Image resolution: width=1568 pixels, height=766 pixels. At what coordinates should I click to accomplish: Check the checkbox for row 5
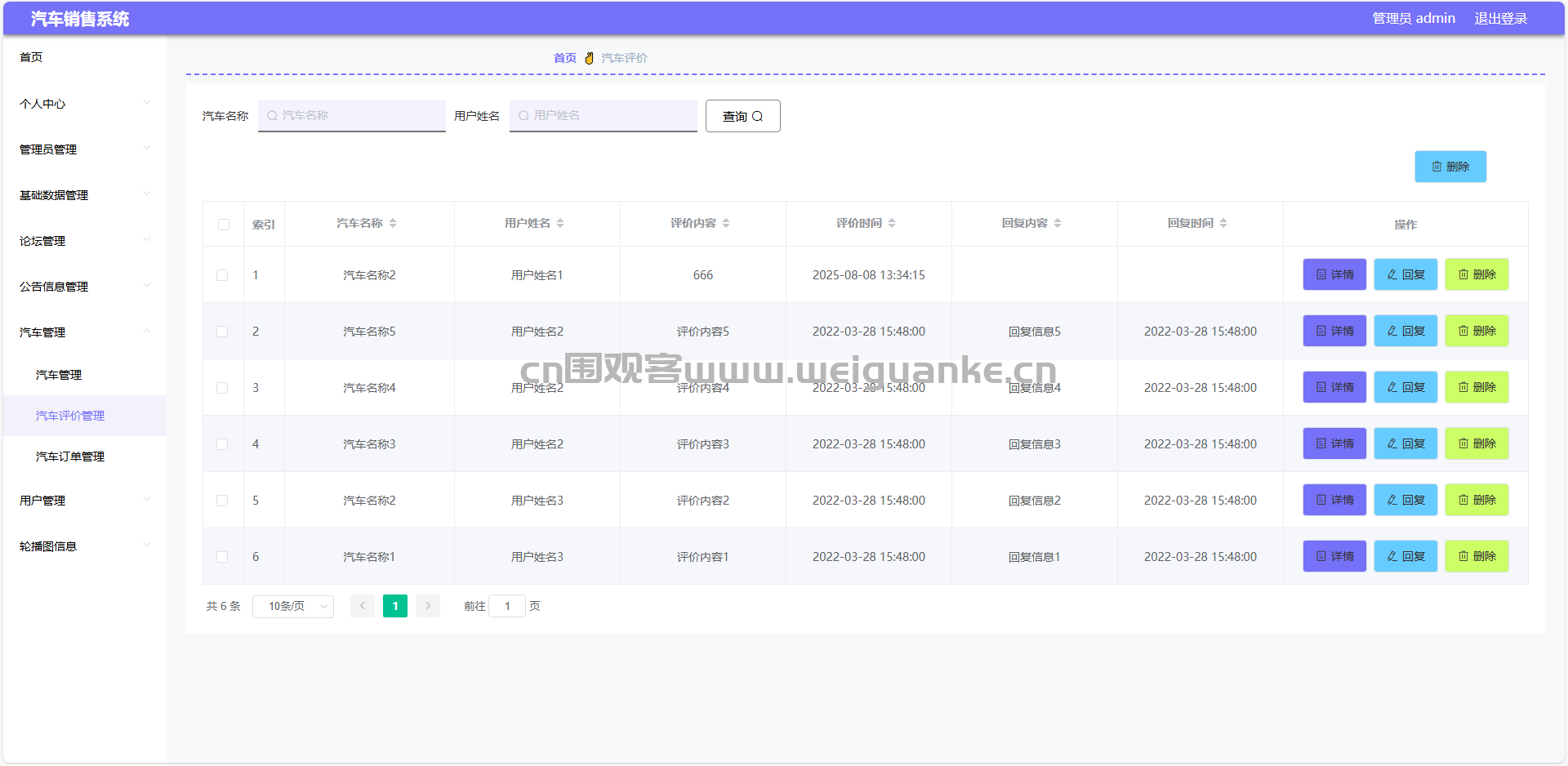point(222,501)
